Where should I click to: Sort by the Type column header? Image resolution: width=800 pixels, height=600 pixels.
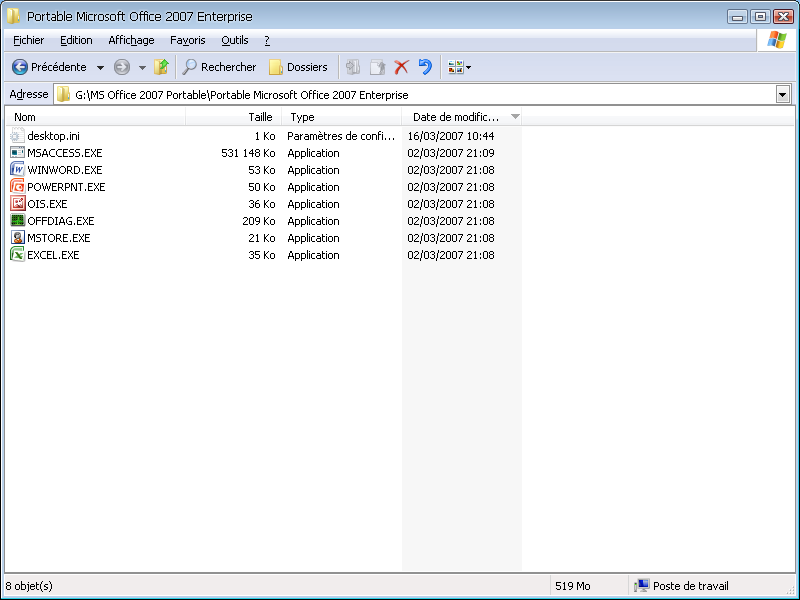tap(341, 117)
